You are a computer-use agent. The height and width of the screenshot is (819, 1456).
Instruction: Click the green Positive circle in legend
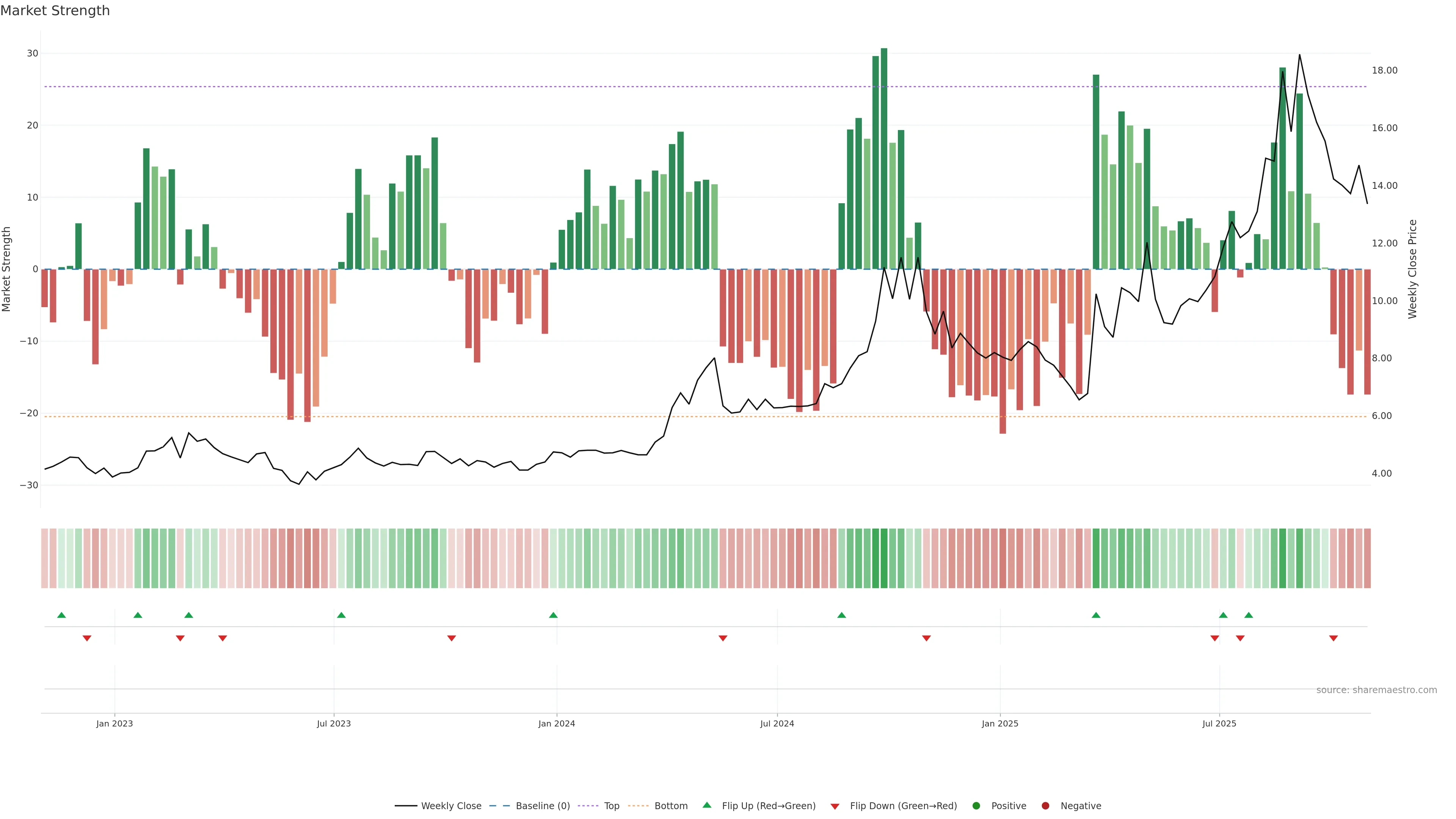(x=976, y=806)
